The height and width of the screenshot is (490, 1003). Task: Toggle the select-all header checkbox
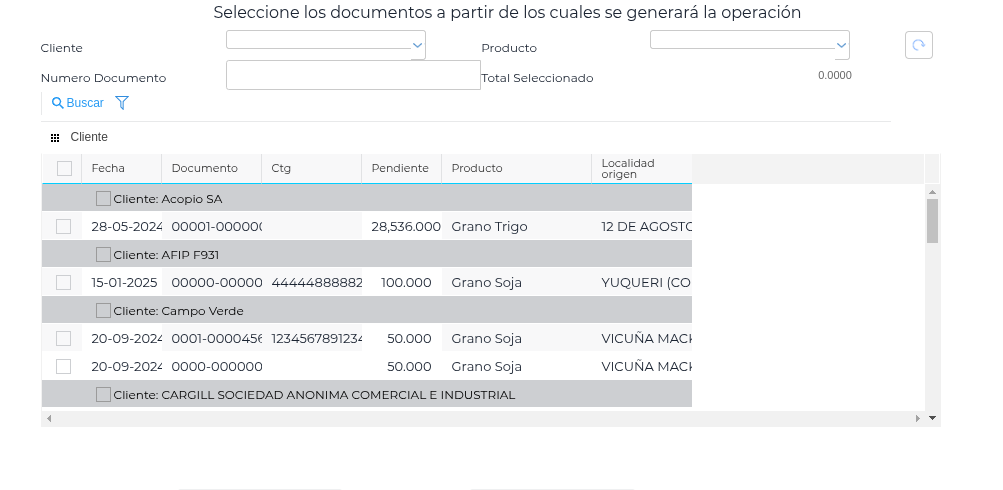point(64,168)
